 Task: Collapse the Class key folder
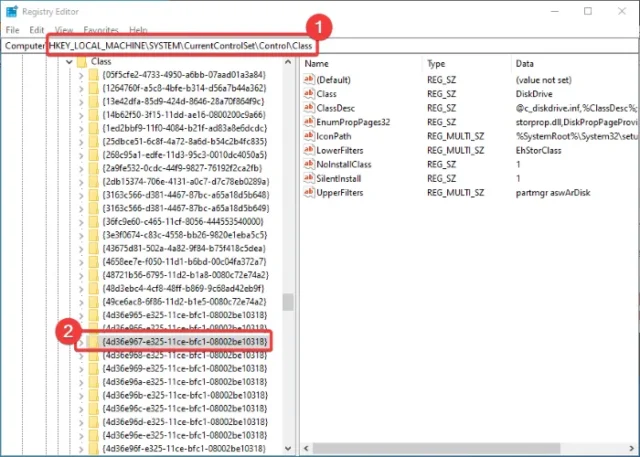point(69,62)
